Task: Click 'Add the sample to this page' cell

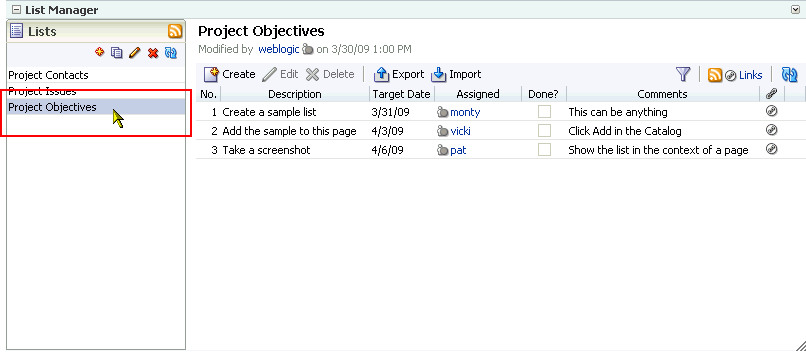Action: point(289,131)
